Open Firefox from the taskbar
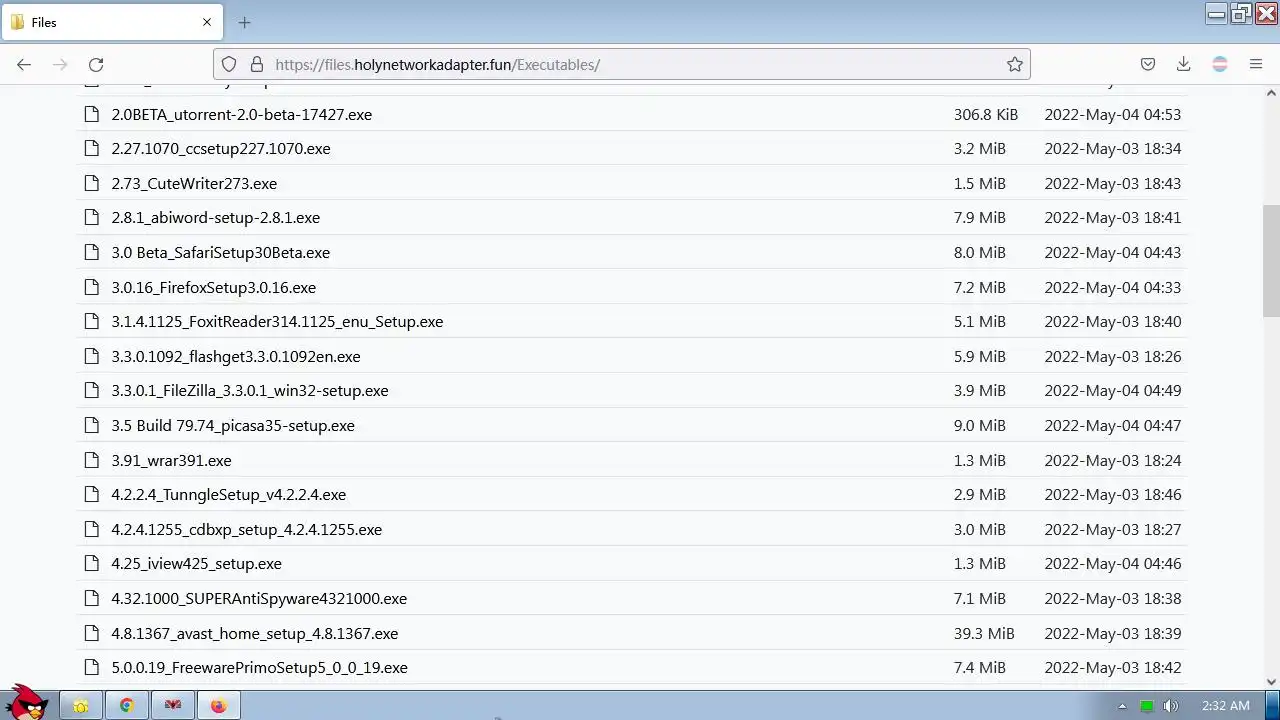The width and height of the screenshot is (1280, 720). (218, 706)
